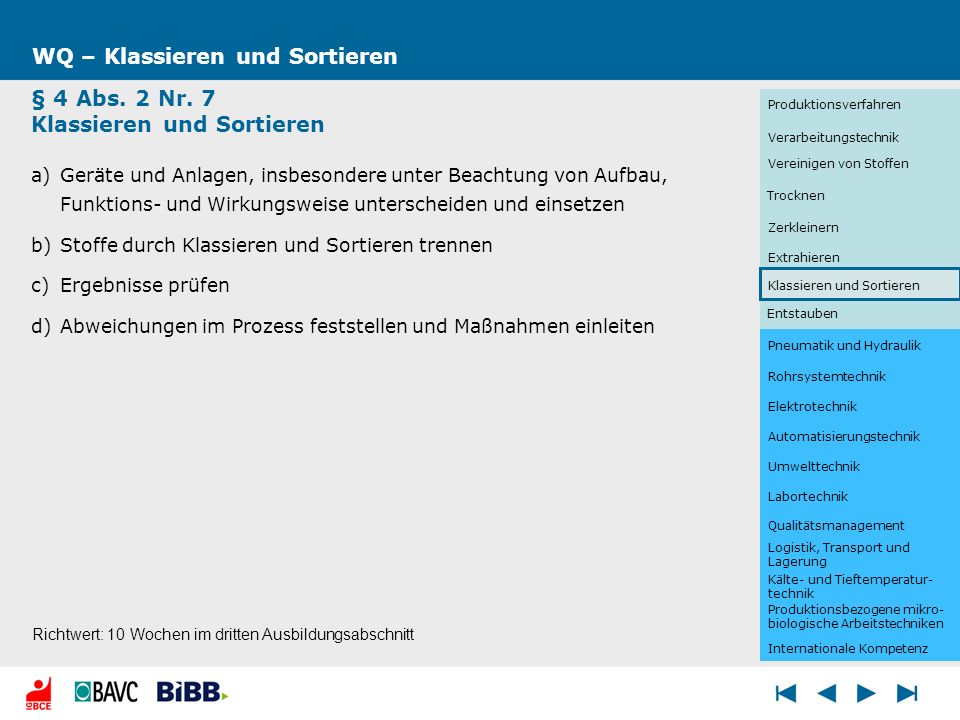Open the Zerkleinern section
The width and height of the screenshot is (960, 720).
(x=803, y=227)
